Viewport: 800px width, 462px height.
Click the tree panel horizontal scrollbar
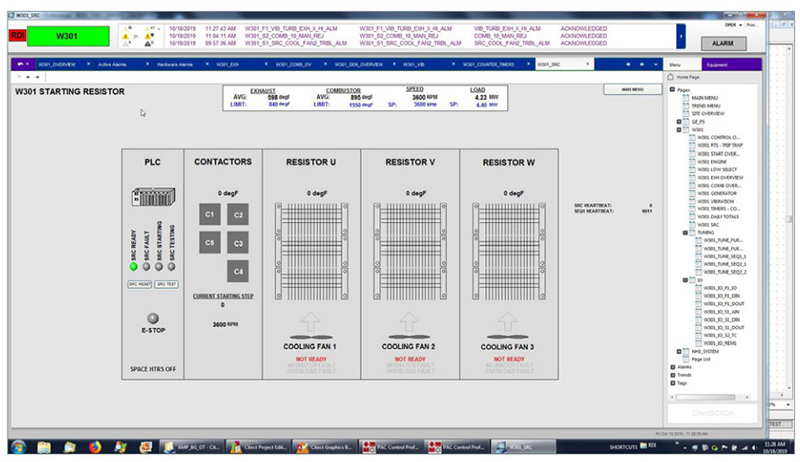[706, 397]
